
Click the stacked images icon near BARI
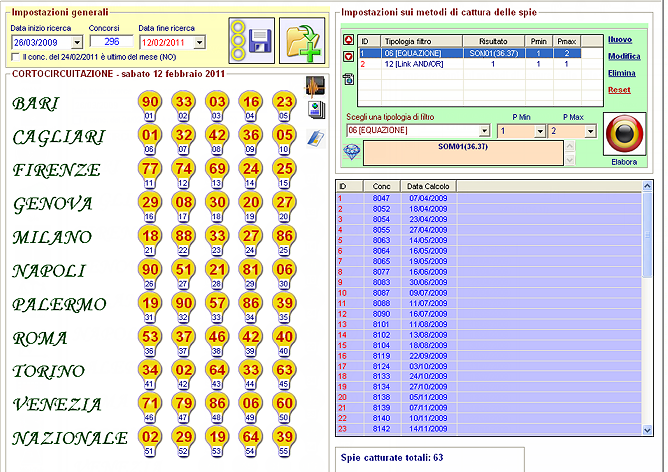tap(316, 110)
